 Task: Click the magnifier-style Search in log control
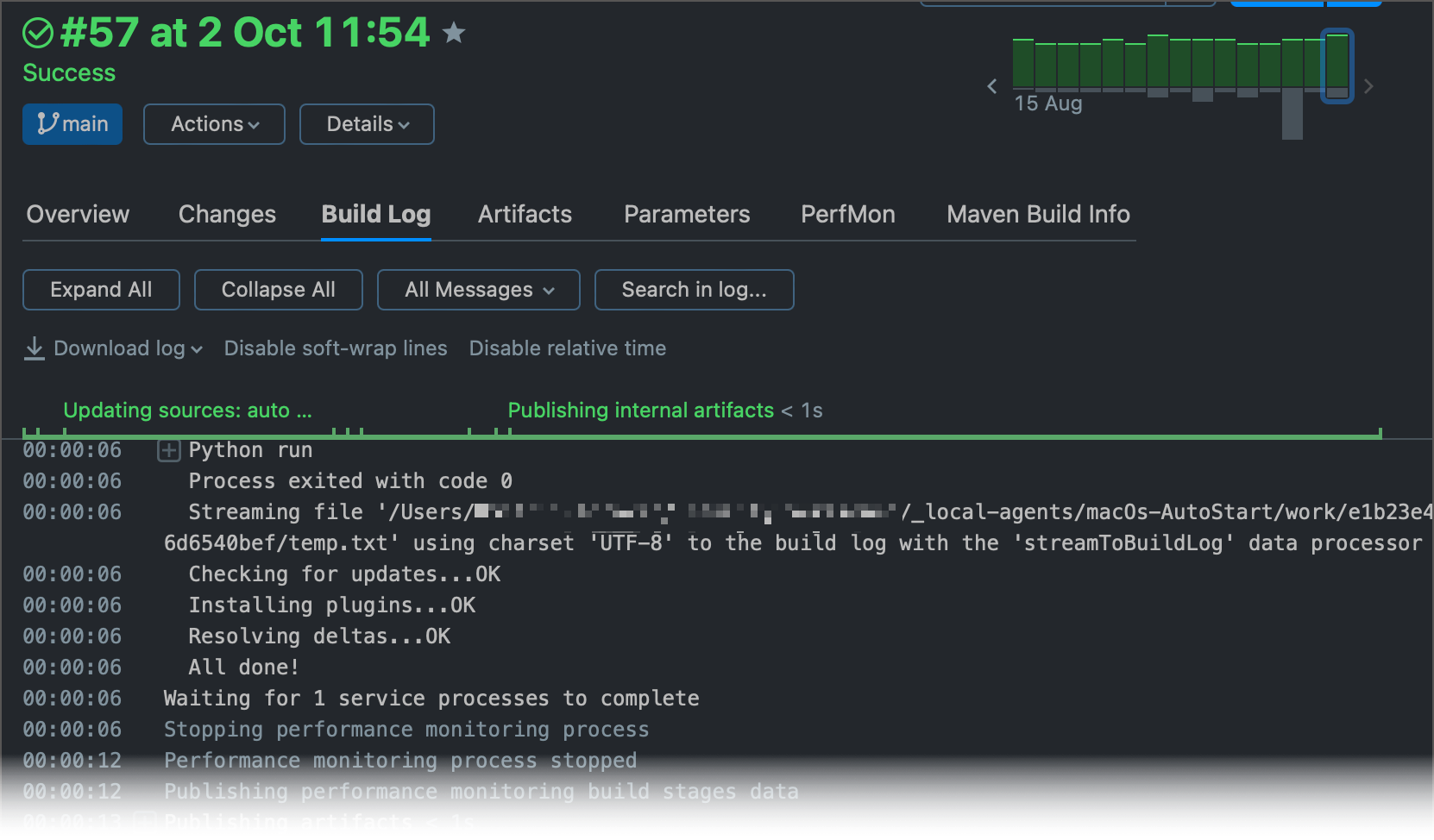694,289
